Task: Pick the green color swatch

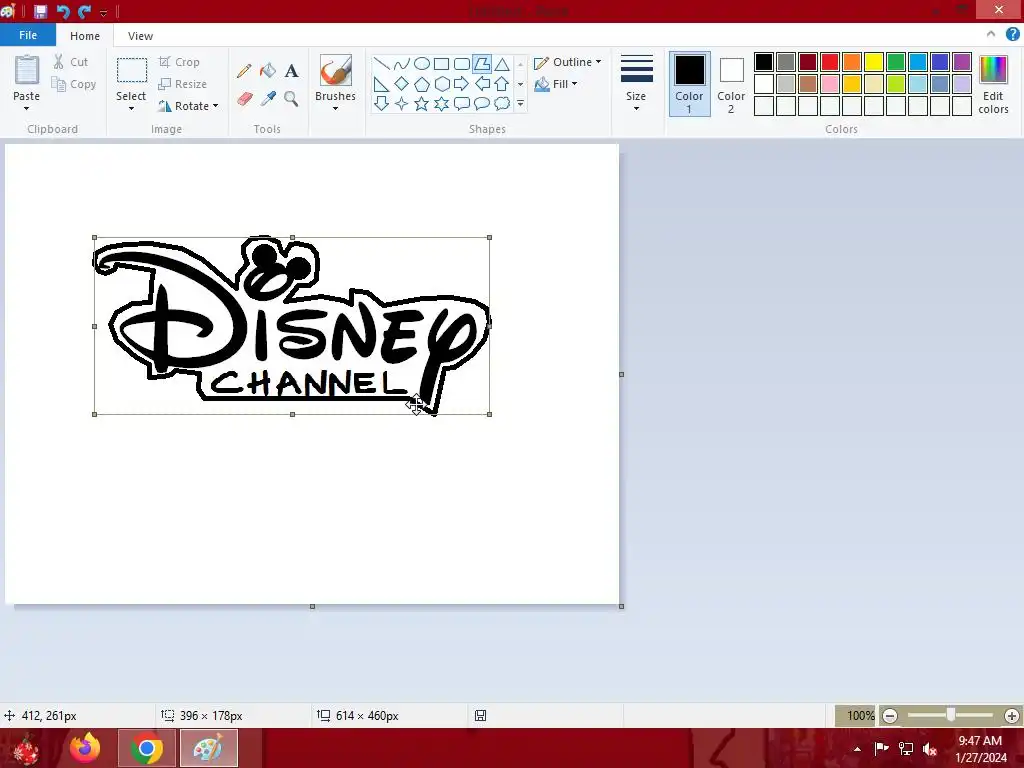Action: [896, 62]
